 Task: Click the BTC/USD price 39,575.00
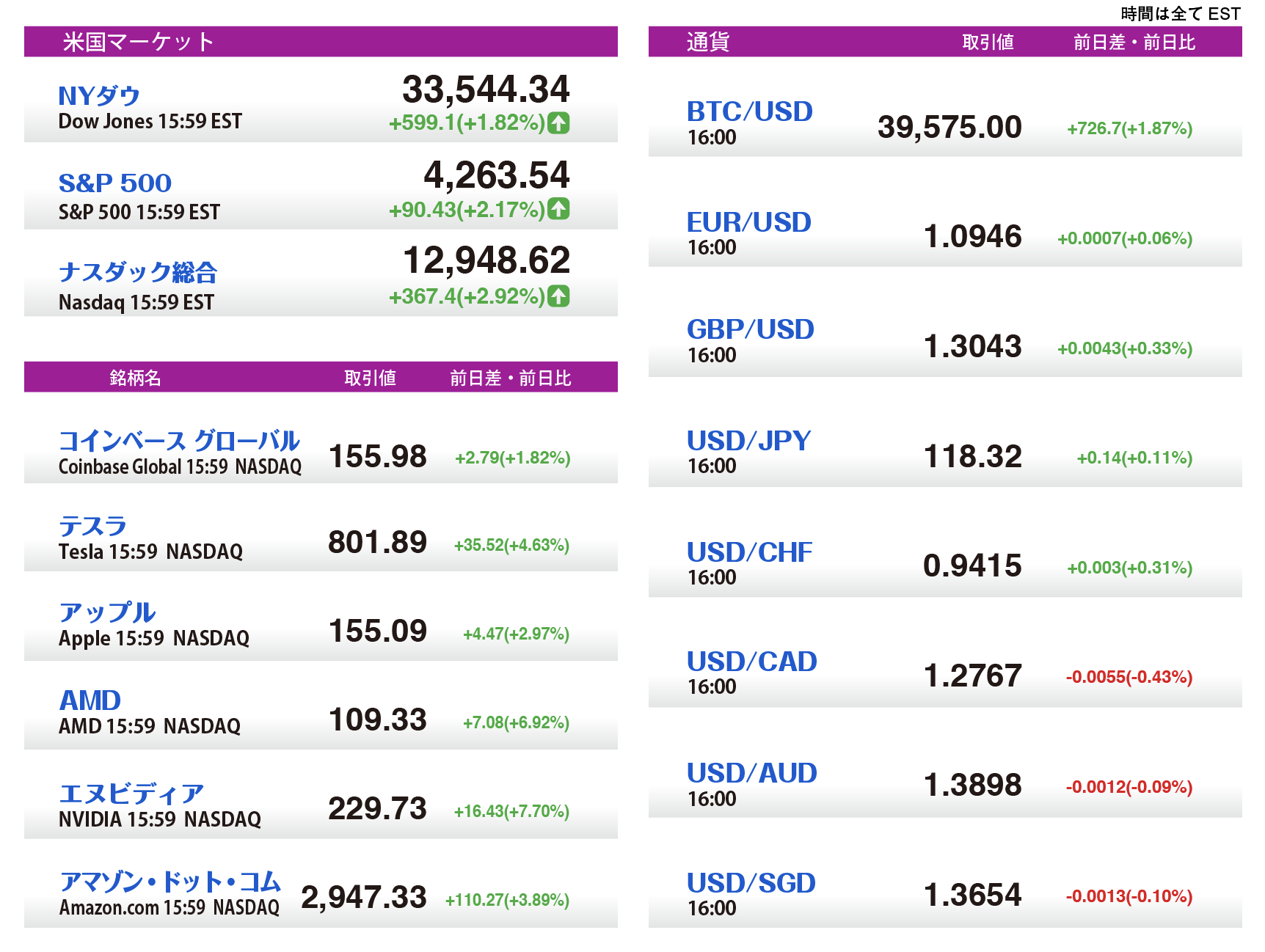point(949,127)
